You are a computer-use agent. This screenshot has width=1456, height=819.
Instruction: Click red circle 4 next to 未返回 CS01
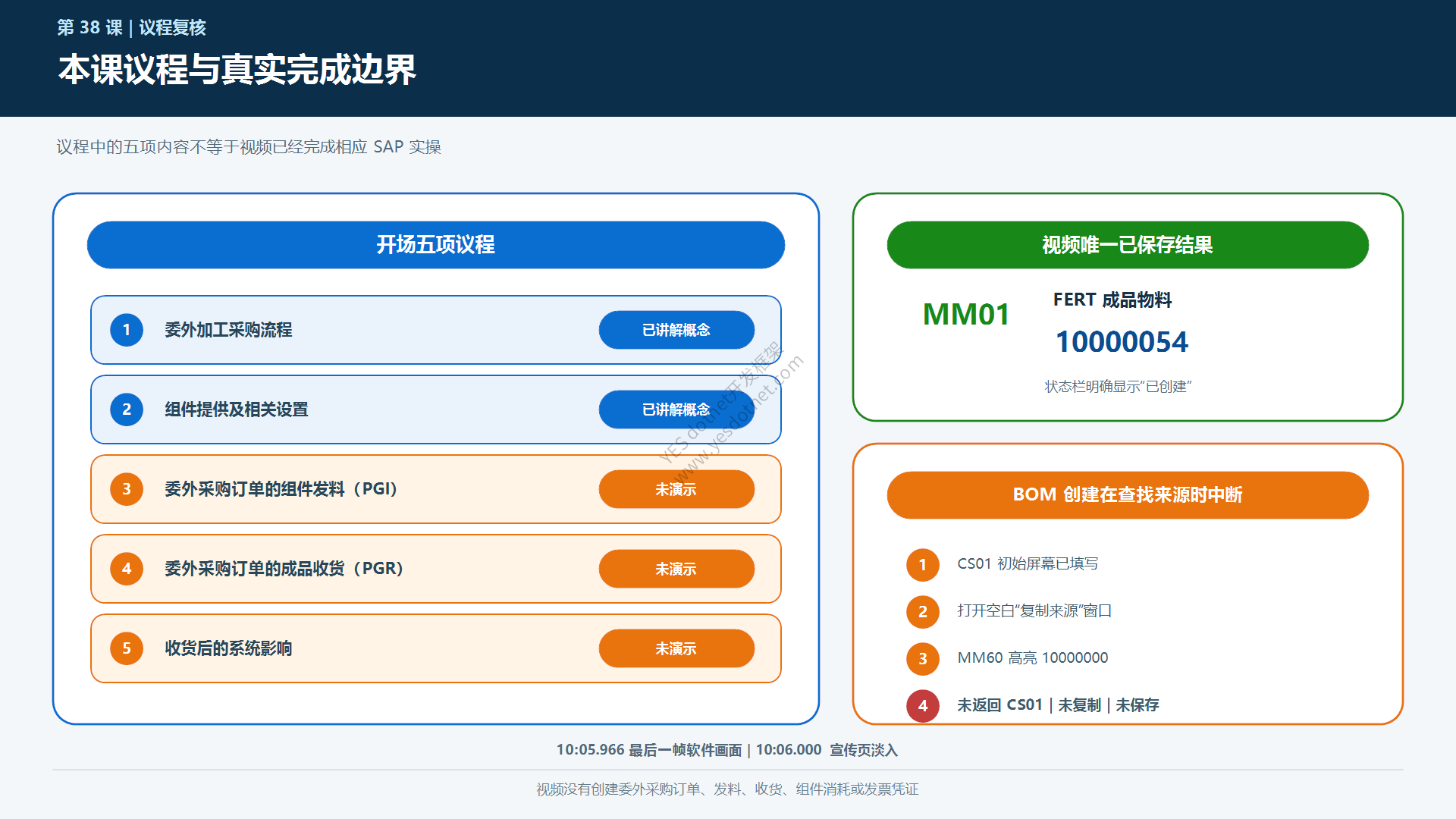[x=923, y=705]
